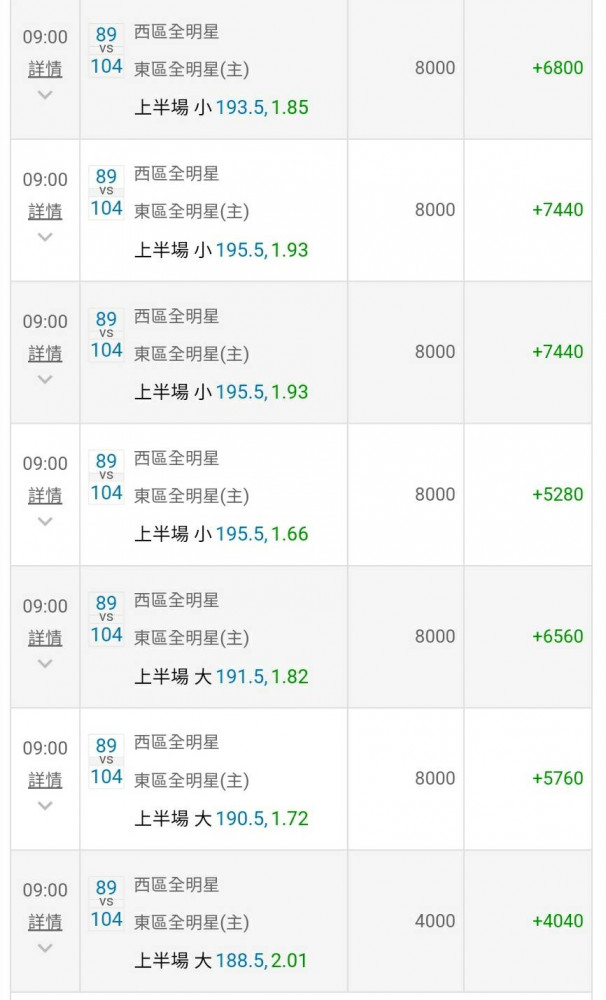Click the +5280 profit amount
This screenshot has width=606, height=1000.
pos(558,494)
